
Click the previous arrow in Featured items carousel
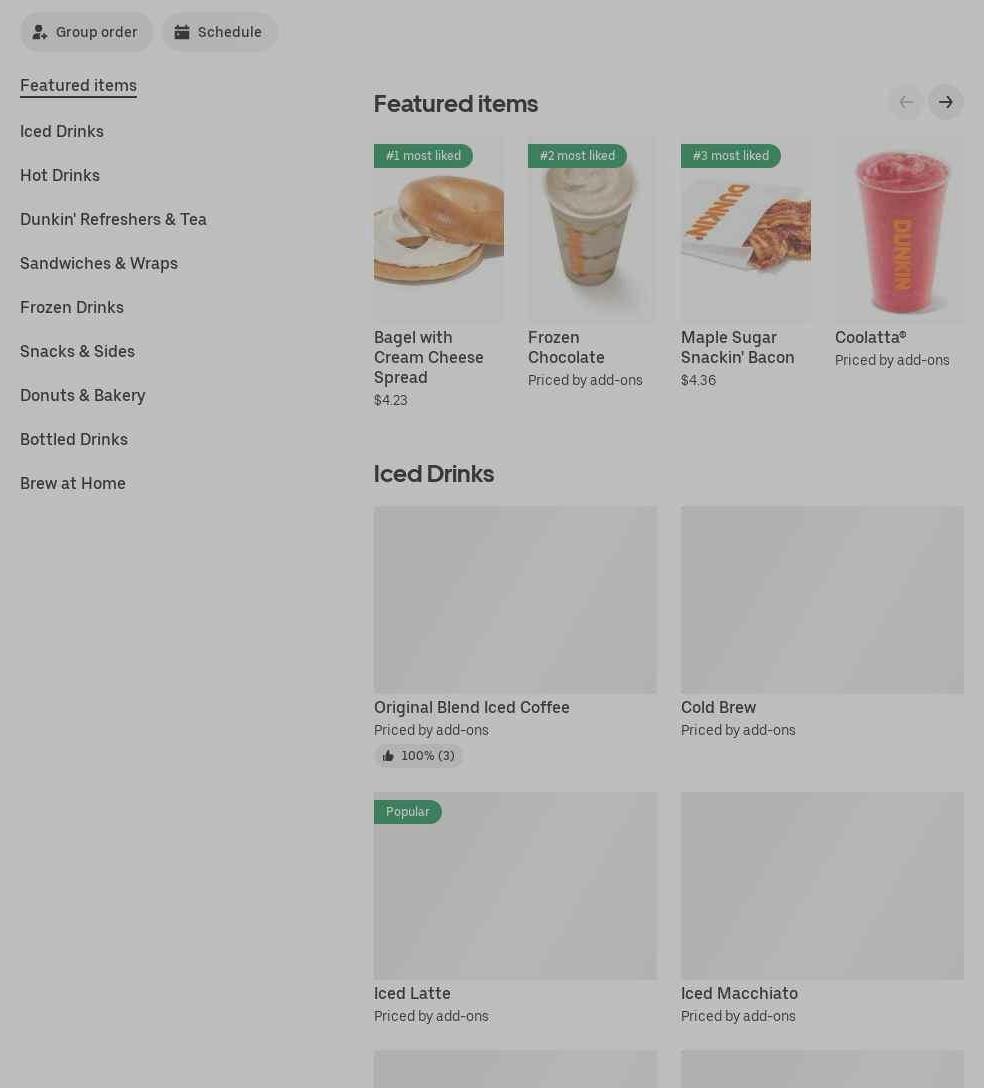pyautogui.click(x=906, y=103)
